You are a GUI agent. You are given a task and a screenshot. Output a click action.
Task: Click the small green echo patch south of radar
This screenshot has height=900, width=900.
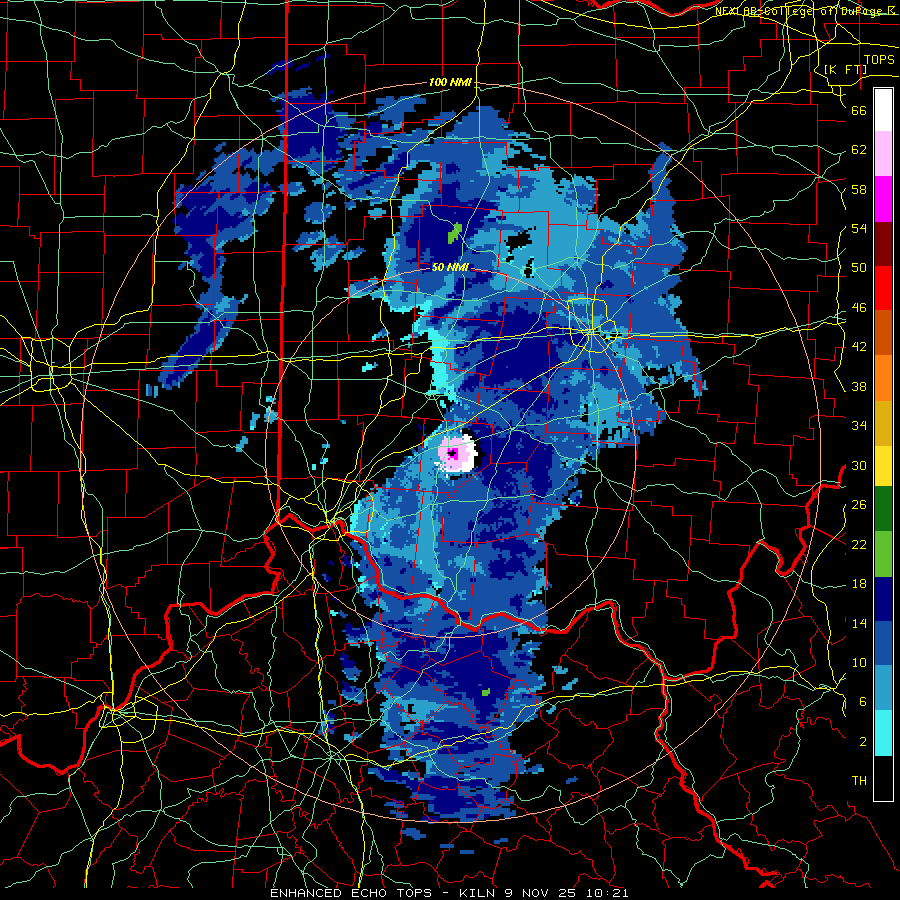point(486,692)
